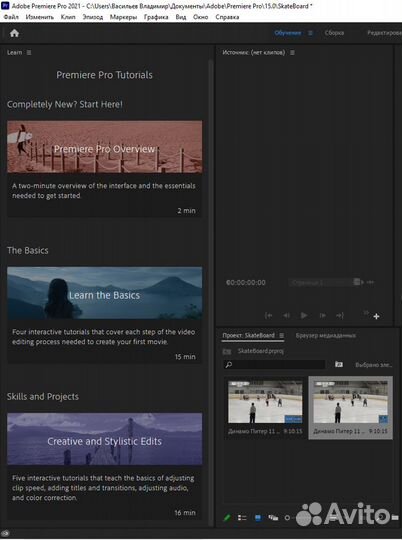The width and height of the screenshot is (402, 540).
Task: Click the 'Completely New? Start Here!' heading
Action: tap(65, 104)
